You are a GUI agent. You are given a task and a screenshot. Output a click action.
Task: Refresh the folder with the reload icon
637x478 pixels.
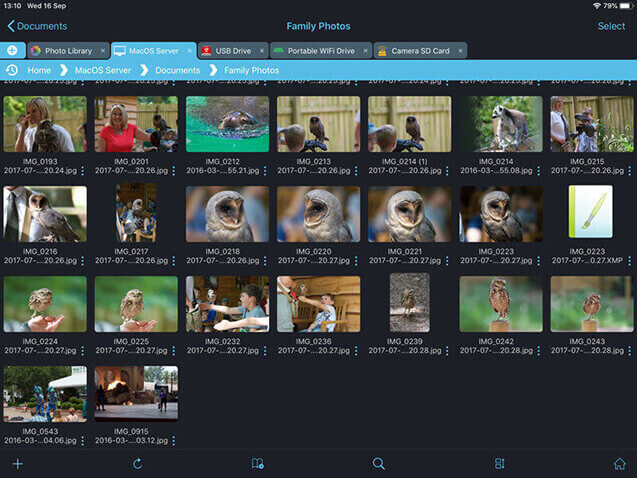[x=137, y=464]
